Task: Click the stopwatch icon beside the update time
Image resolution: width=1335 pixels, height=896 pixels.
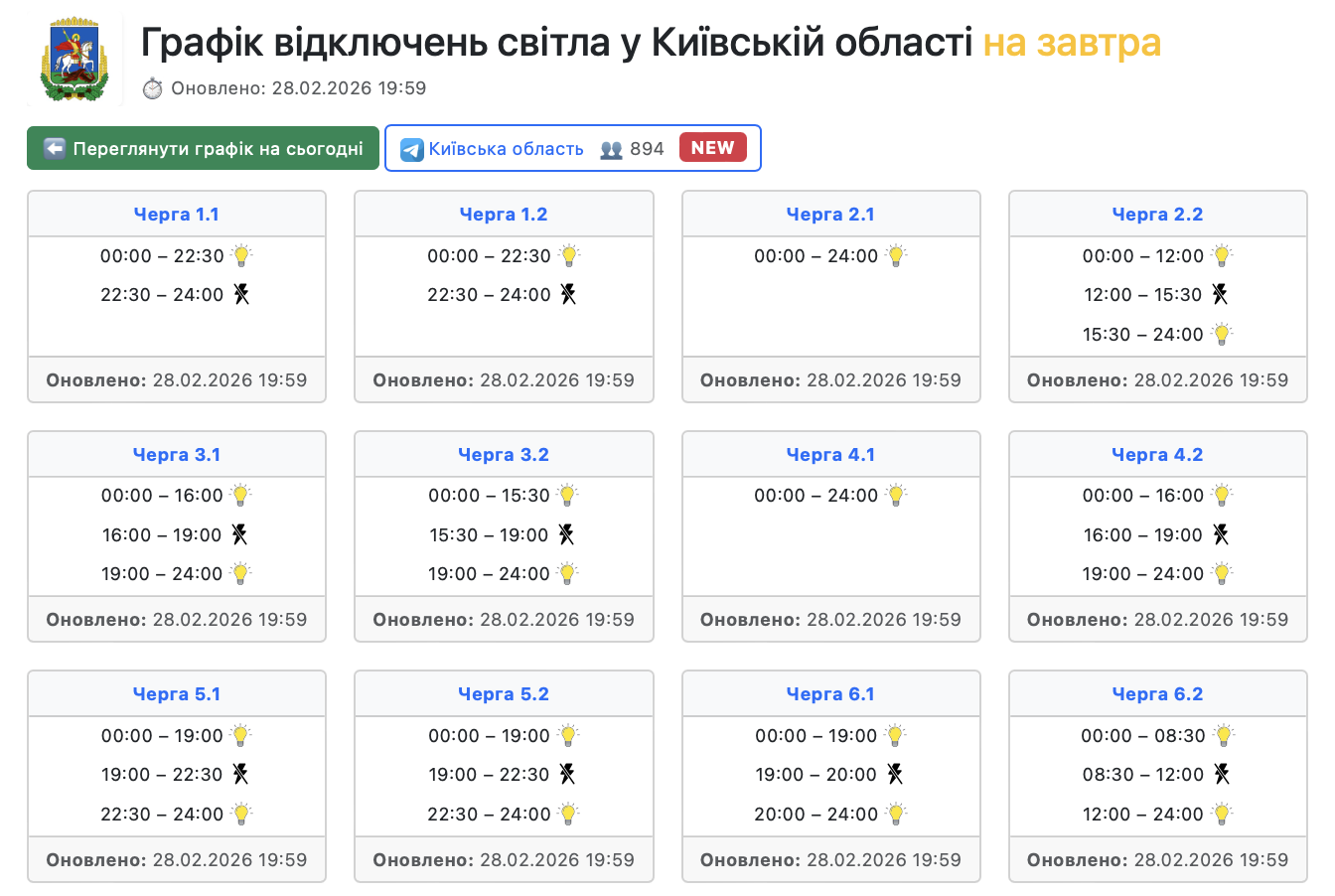Action: click(152, 88)
